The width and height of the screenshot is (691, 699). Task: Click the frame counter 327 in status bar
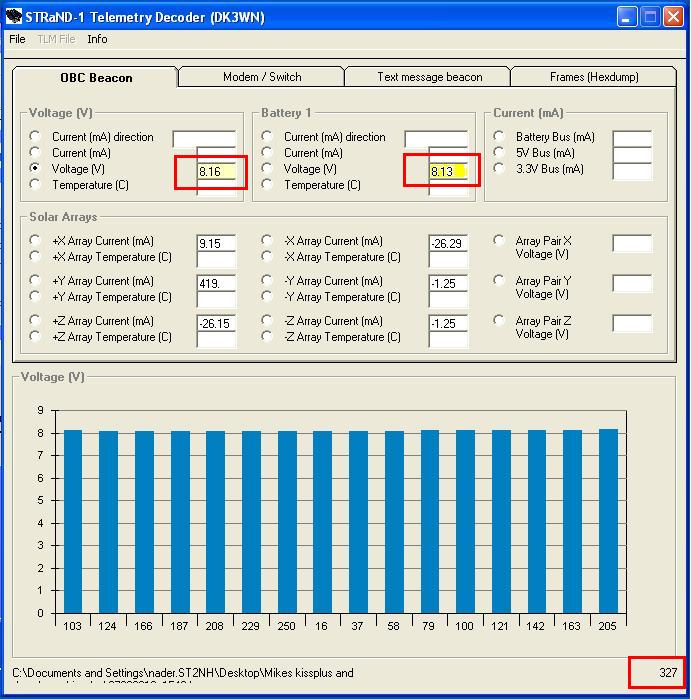[668, 672]
